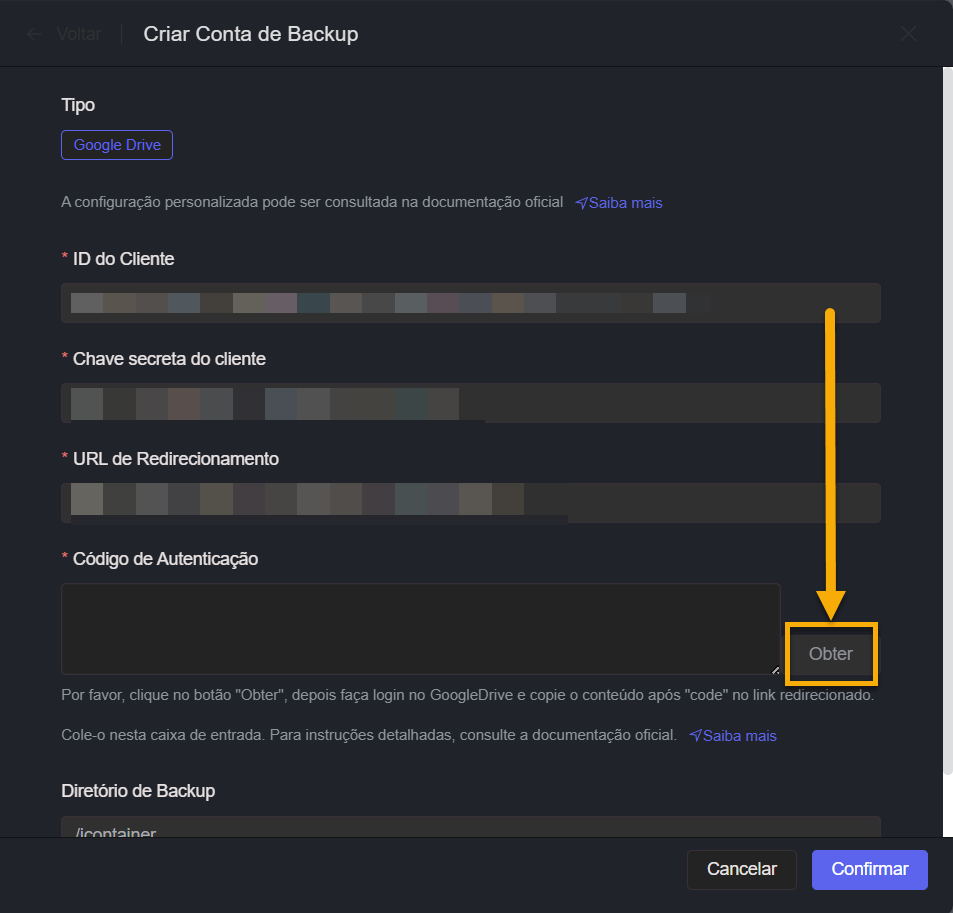Click the Confirmar button
This screenshot has height=913, width=953.
pos(870,869)
